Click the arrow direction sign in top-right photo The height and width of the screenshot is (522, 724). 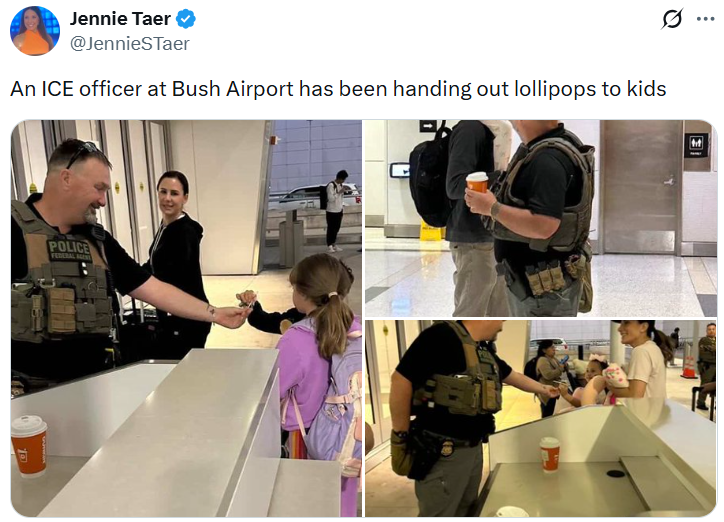tap(428, 126)
